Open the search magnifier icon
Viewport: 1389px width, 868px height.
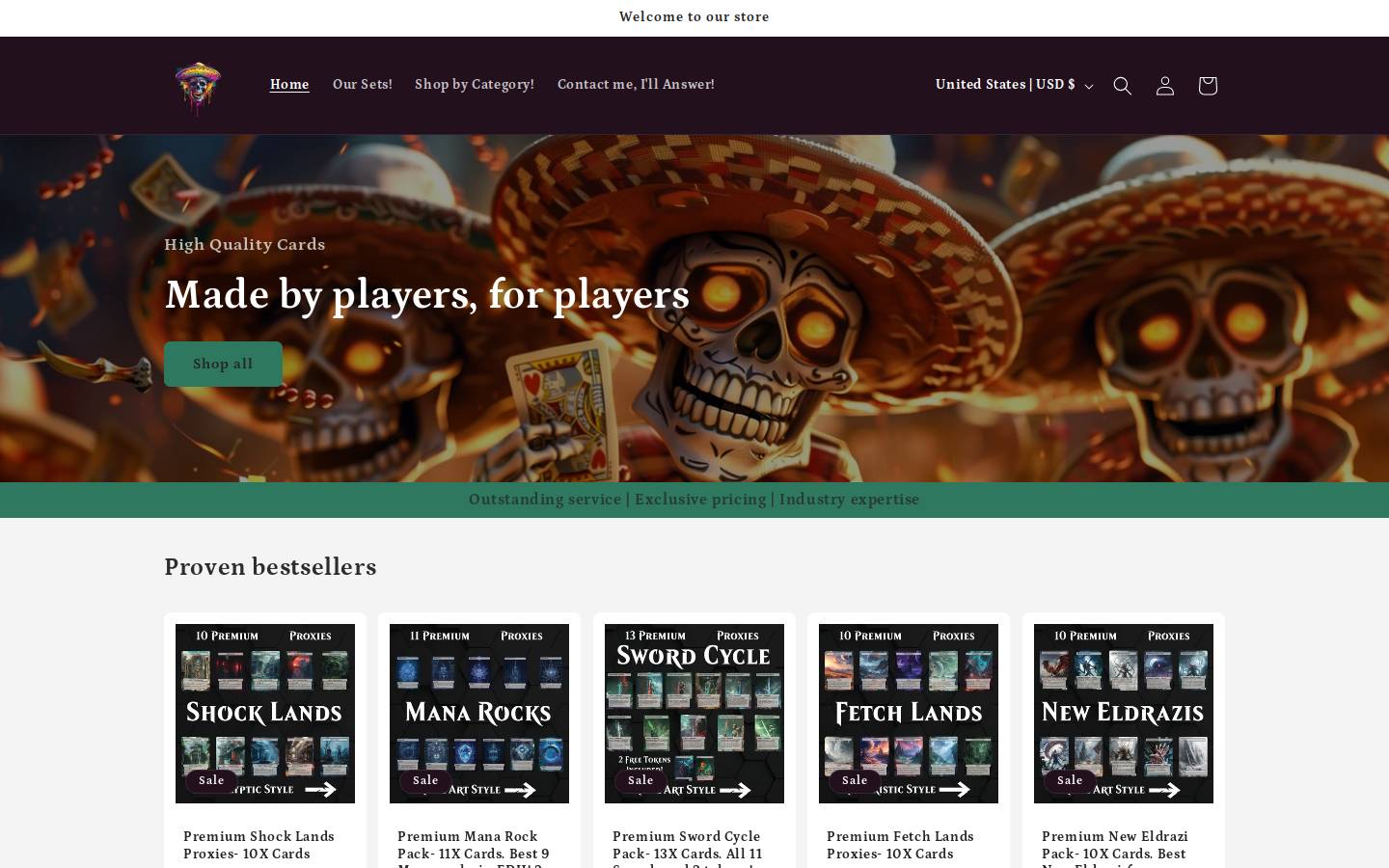1122,86
